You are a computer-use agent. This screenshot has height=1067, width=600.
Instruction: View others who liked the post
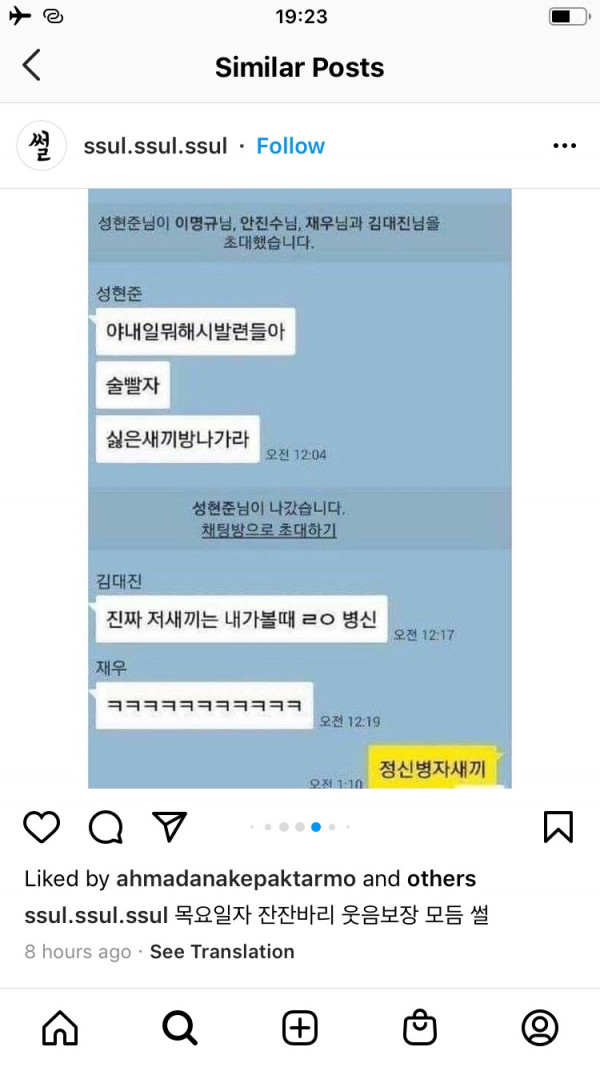tap(441, 879)
